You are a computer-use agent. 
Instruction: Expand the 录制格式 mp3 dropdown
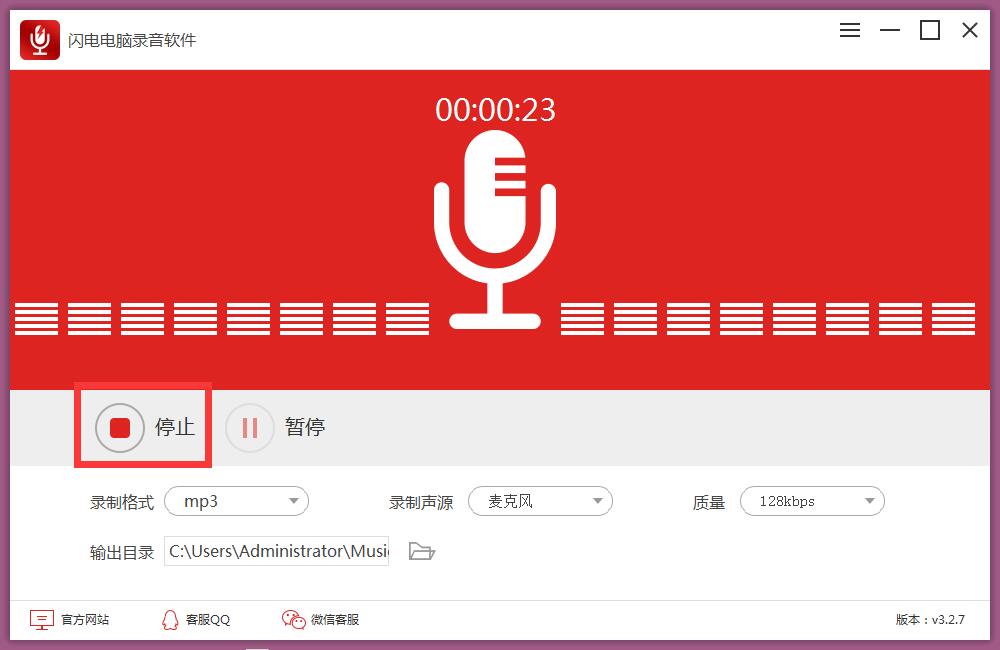(236, 502)
